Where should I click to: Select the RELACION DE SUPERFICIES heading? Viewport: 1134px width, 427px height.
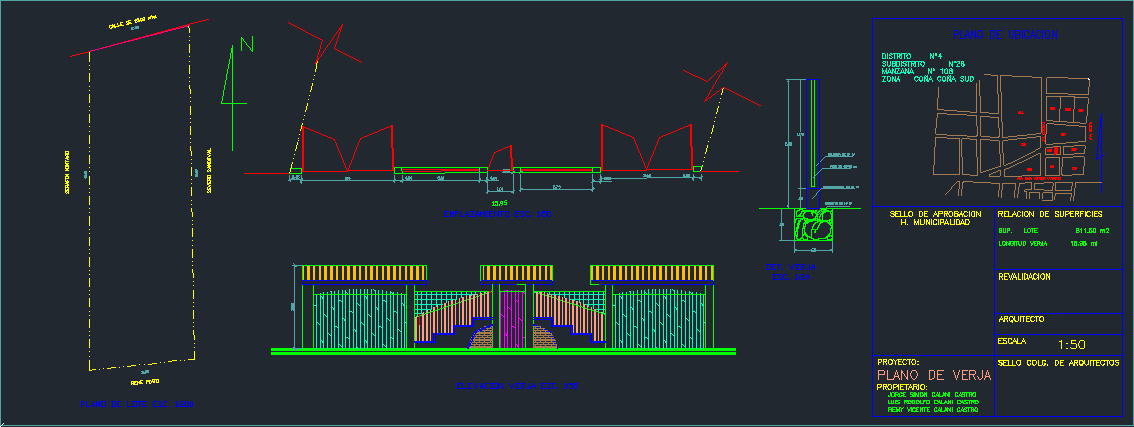1050,215
